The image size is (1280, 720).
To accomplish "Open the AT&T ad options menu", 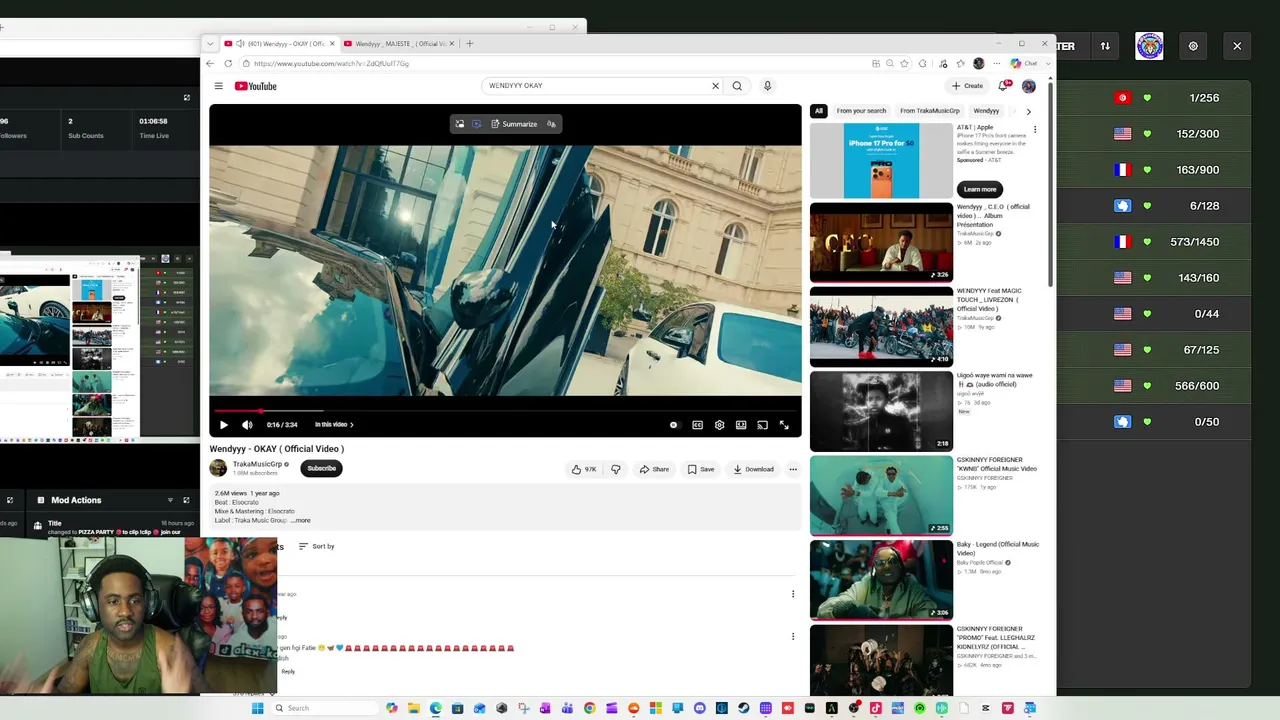I will tap(1035, 130).
